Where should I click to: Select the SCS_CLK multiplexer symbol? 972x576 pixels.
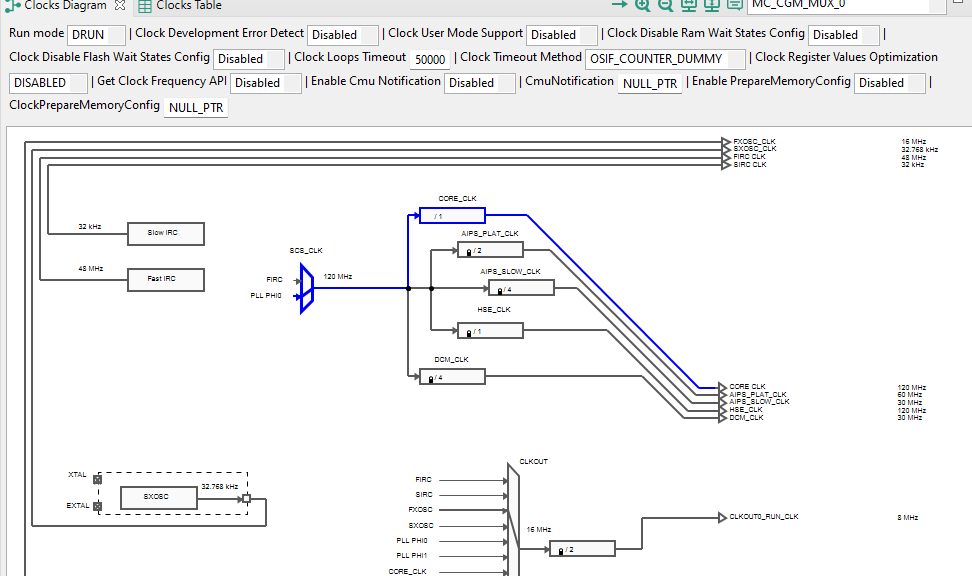point(306,288)
